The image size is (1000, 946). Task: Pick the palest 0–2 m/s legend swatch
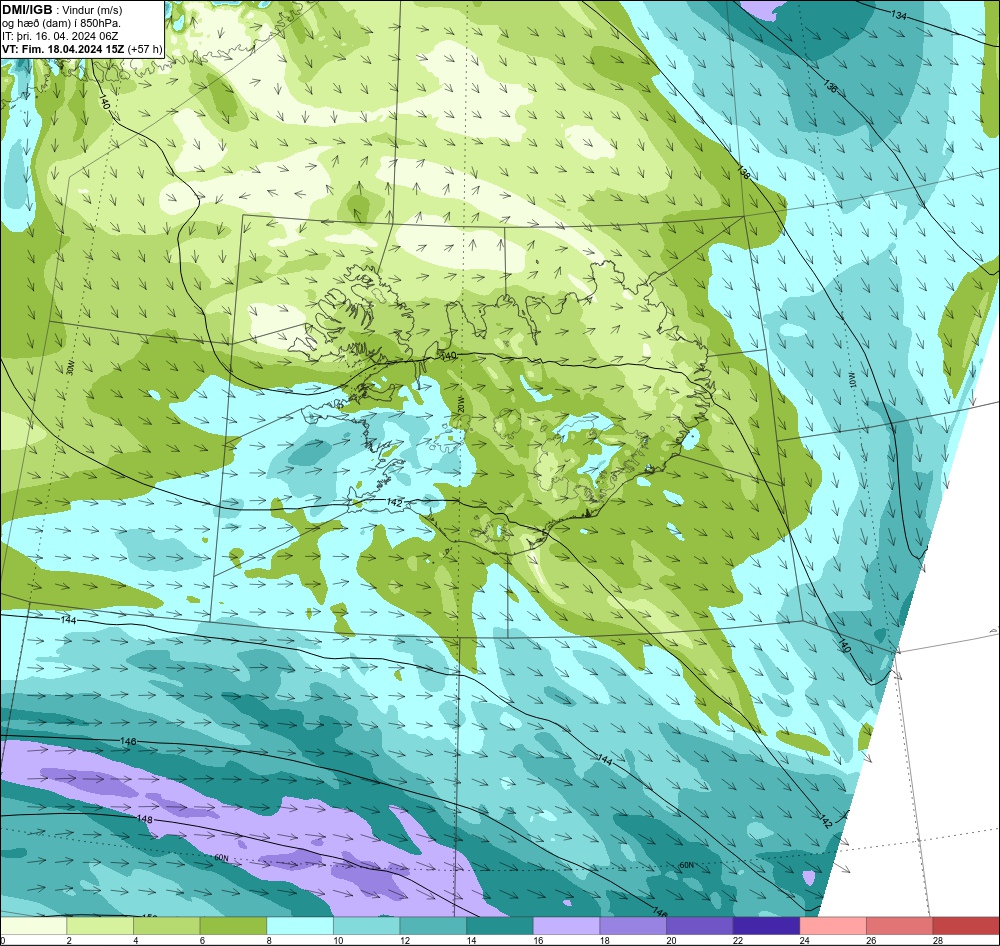33,926
